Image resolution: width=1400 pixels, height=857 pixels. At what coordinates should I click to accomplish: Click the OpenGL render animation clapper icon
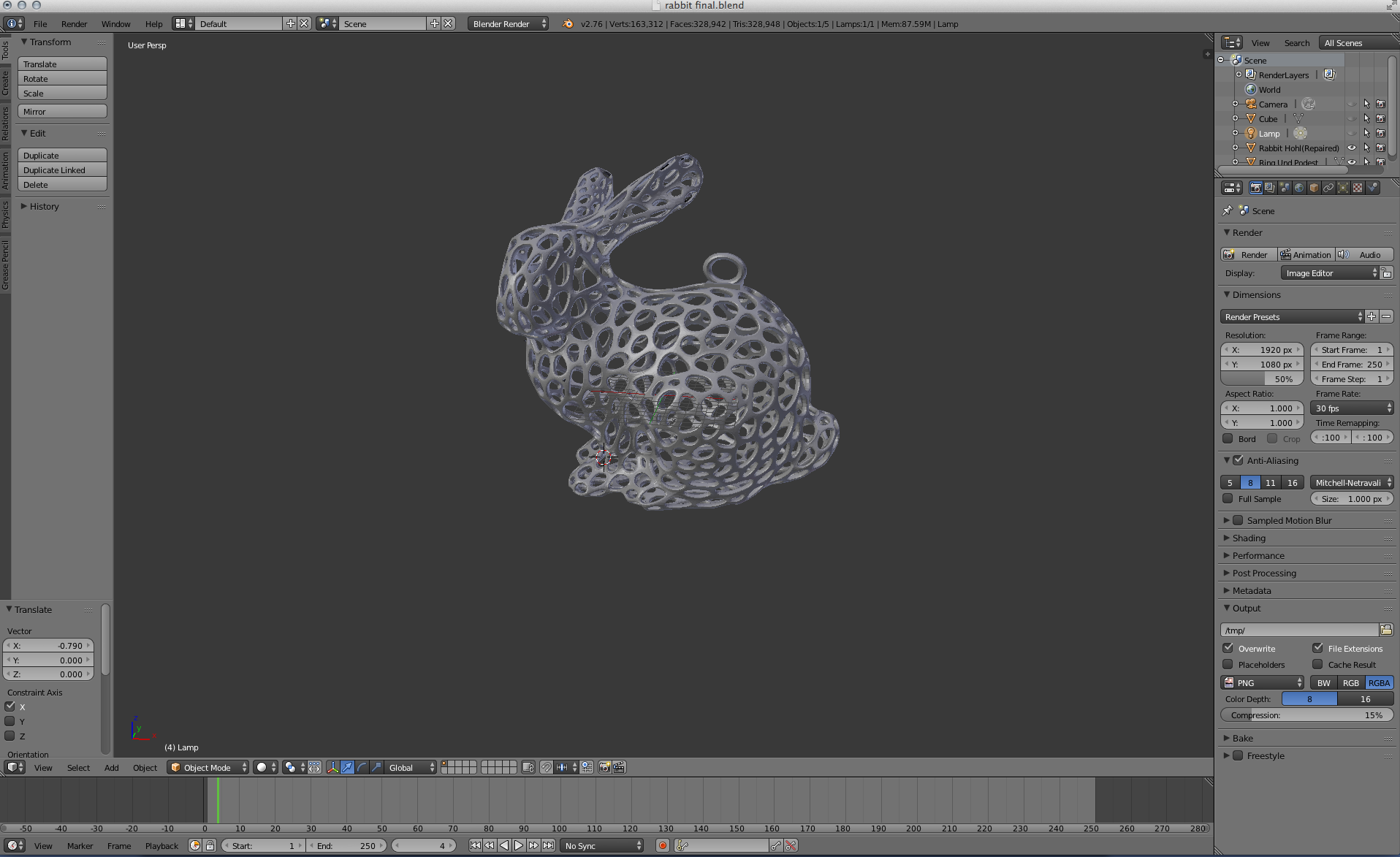[619, 767]
